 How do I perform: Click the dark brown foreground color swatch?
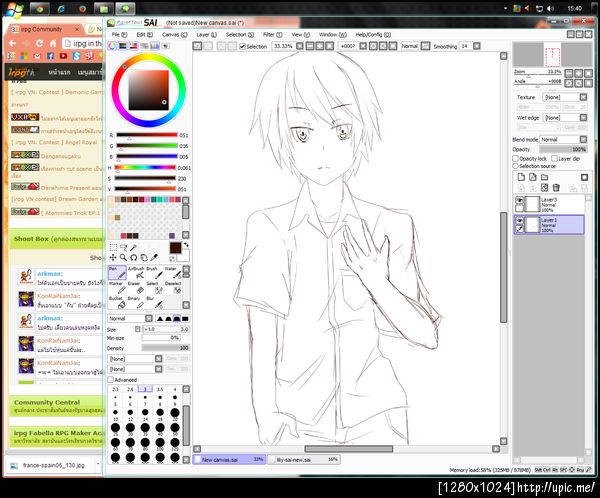coord(175,248)
